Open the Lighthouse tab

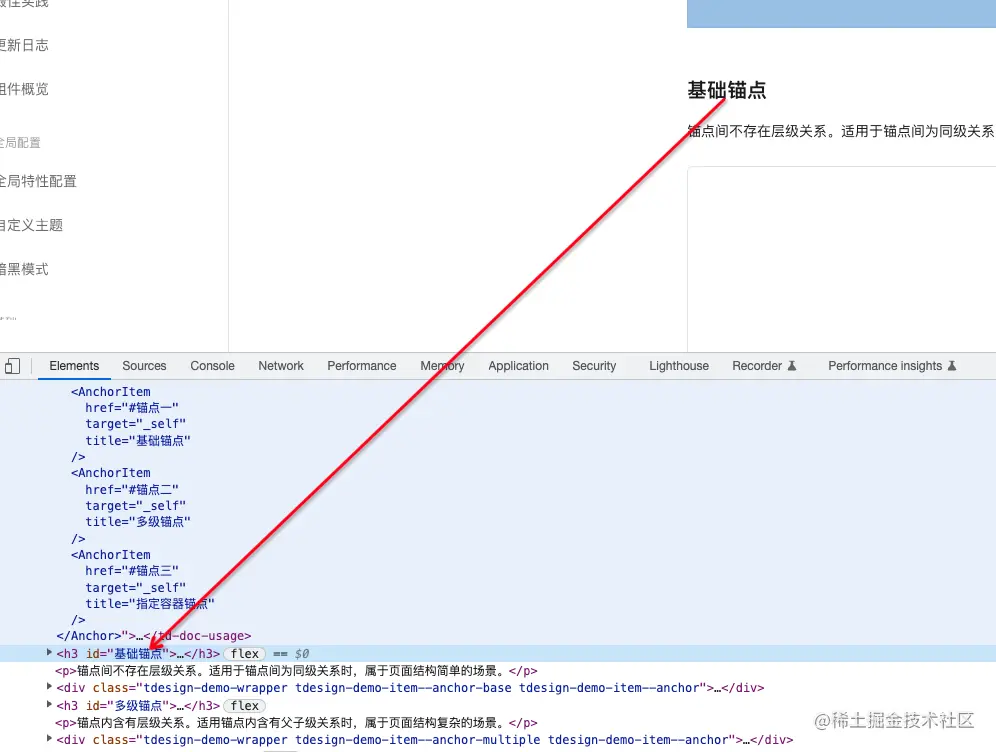[x=678, y=366]
